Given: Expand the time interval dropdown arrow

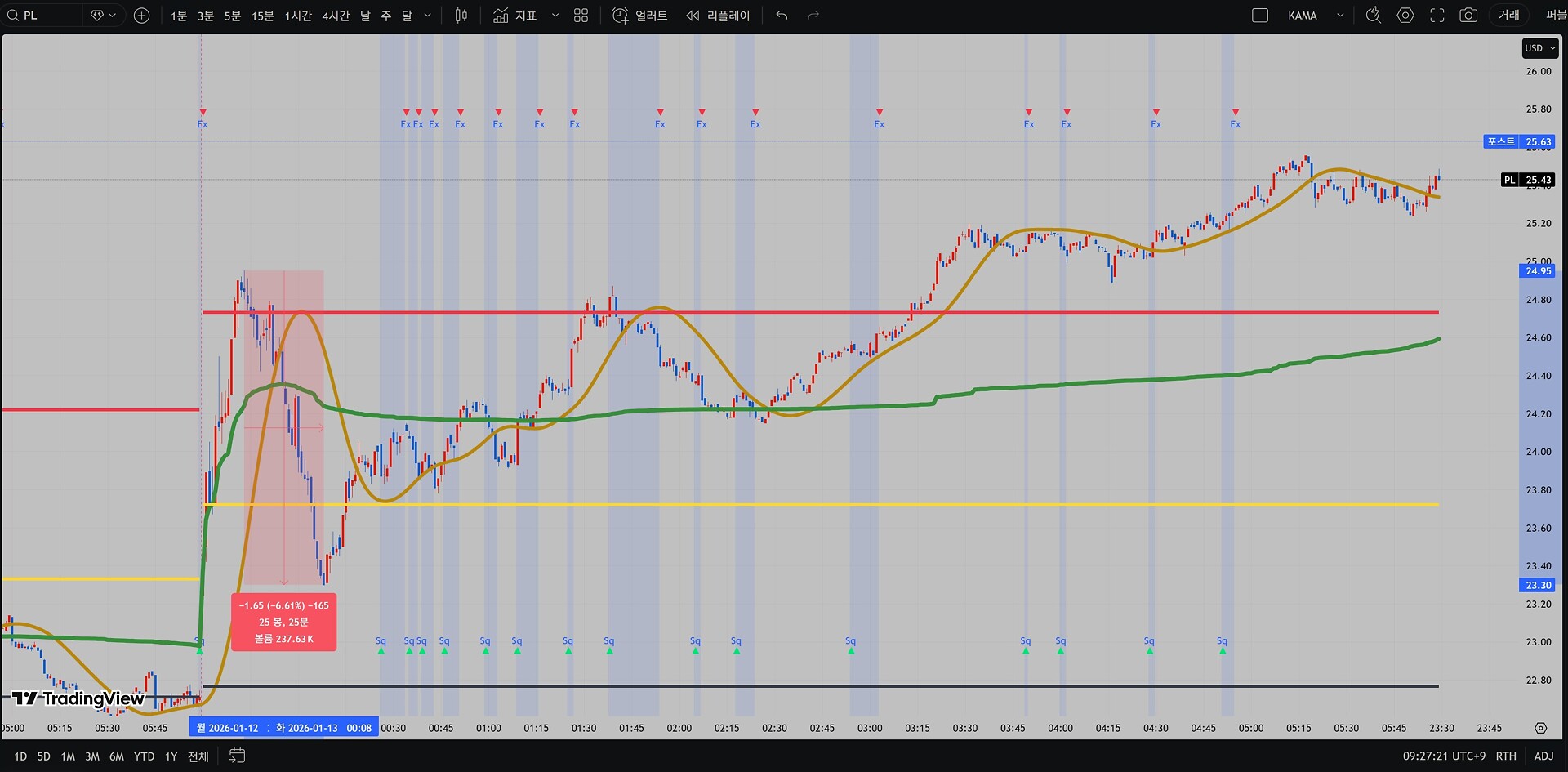Looking at the screenshot, I should tap(427, 16).
